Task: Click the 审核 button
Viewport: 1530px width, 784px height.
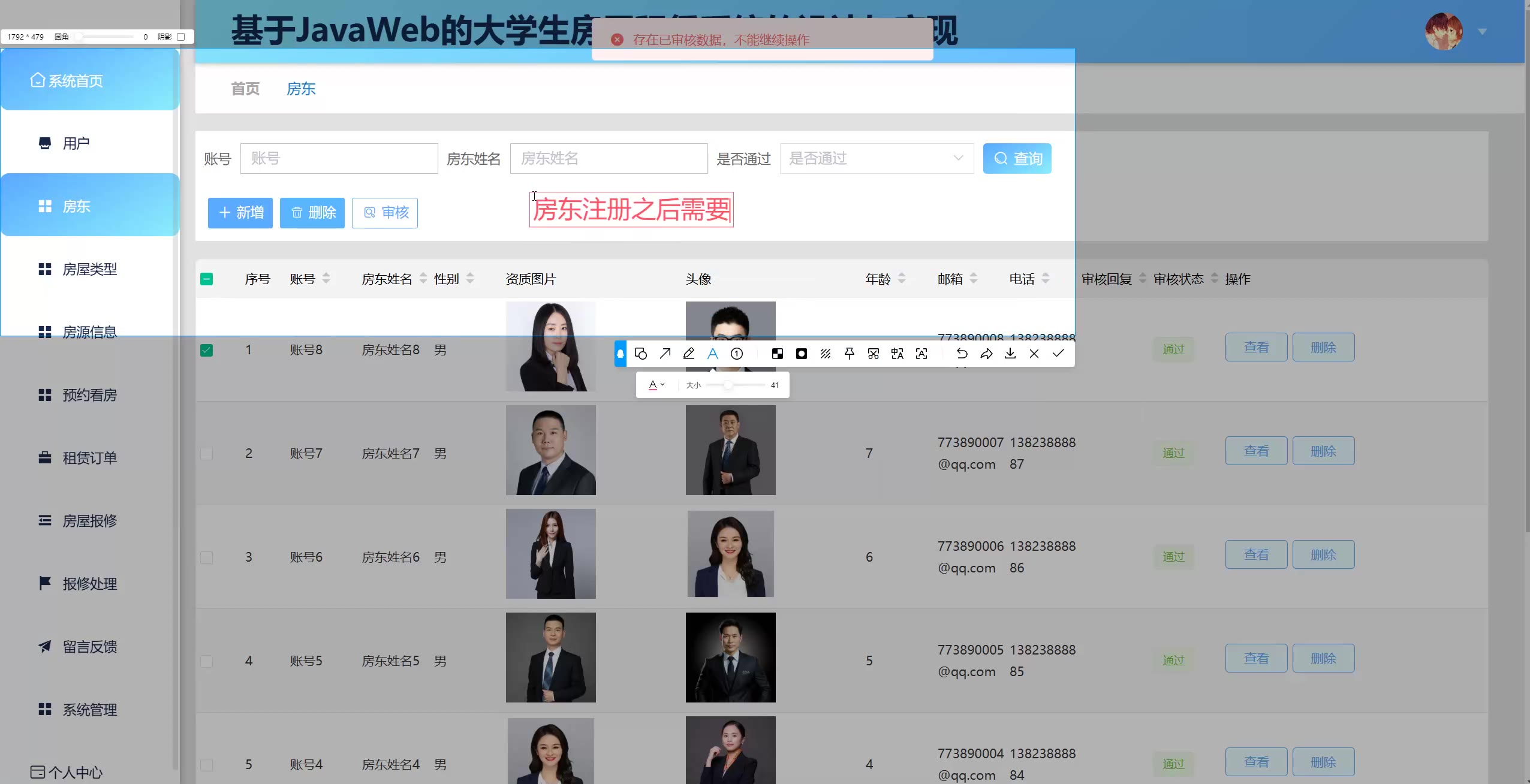Action: (x=385, y=213)
